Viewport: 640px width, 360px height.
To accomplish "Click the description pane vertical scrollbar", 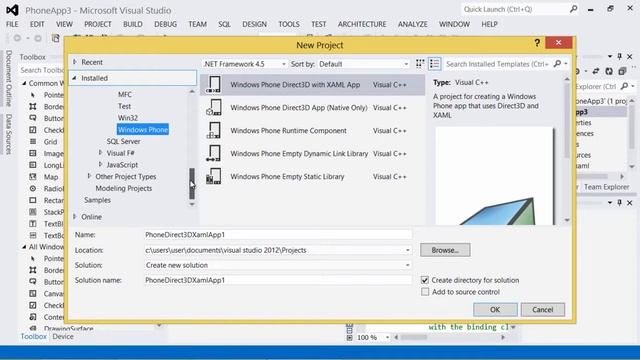I will 567,149.
